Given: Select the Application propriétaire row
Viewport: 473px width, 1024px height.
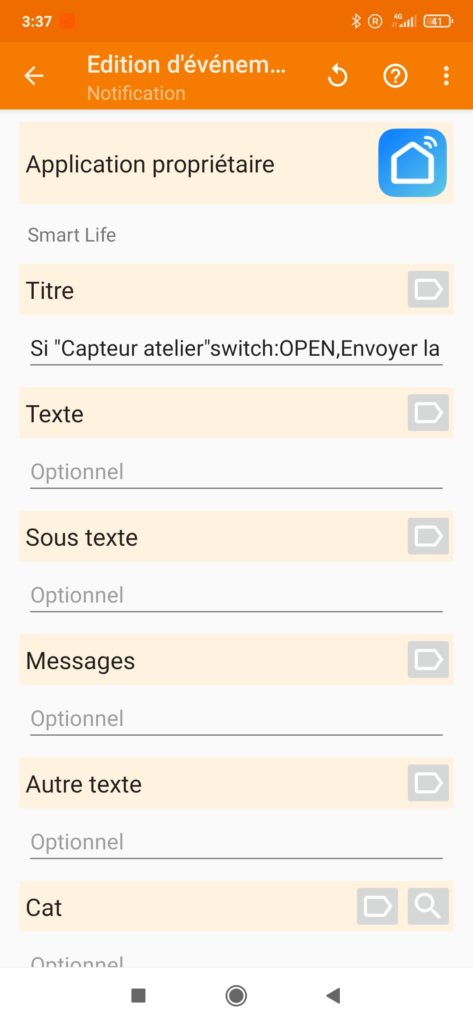Looking at the screenshot, I should (x=236, y=163).
